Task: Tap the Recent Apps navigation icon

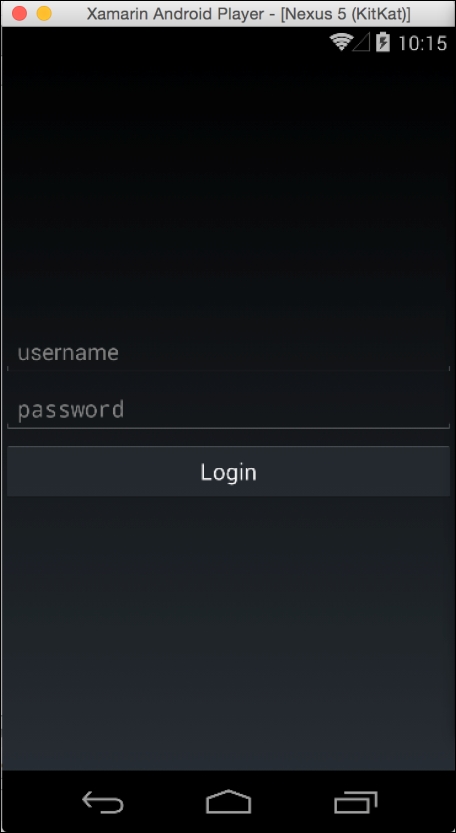Action: click(x=356, y=802)
